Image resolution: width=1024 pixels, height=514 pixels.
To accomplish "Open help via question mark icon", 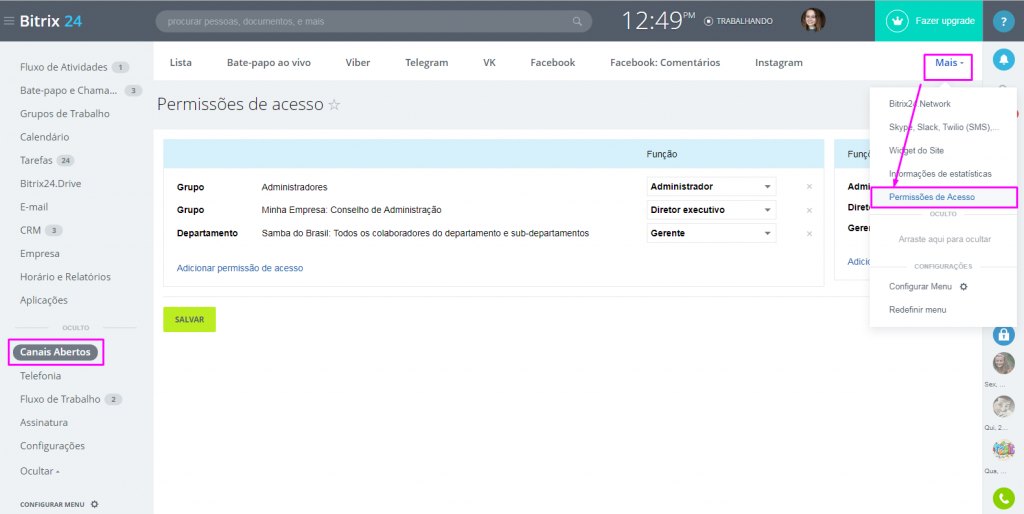I will (1004, 21).
